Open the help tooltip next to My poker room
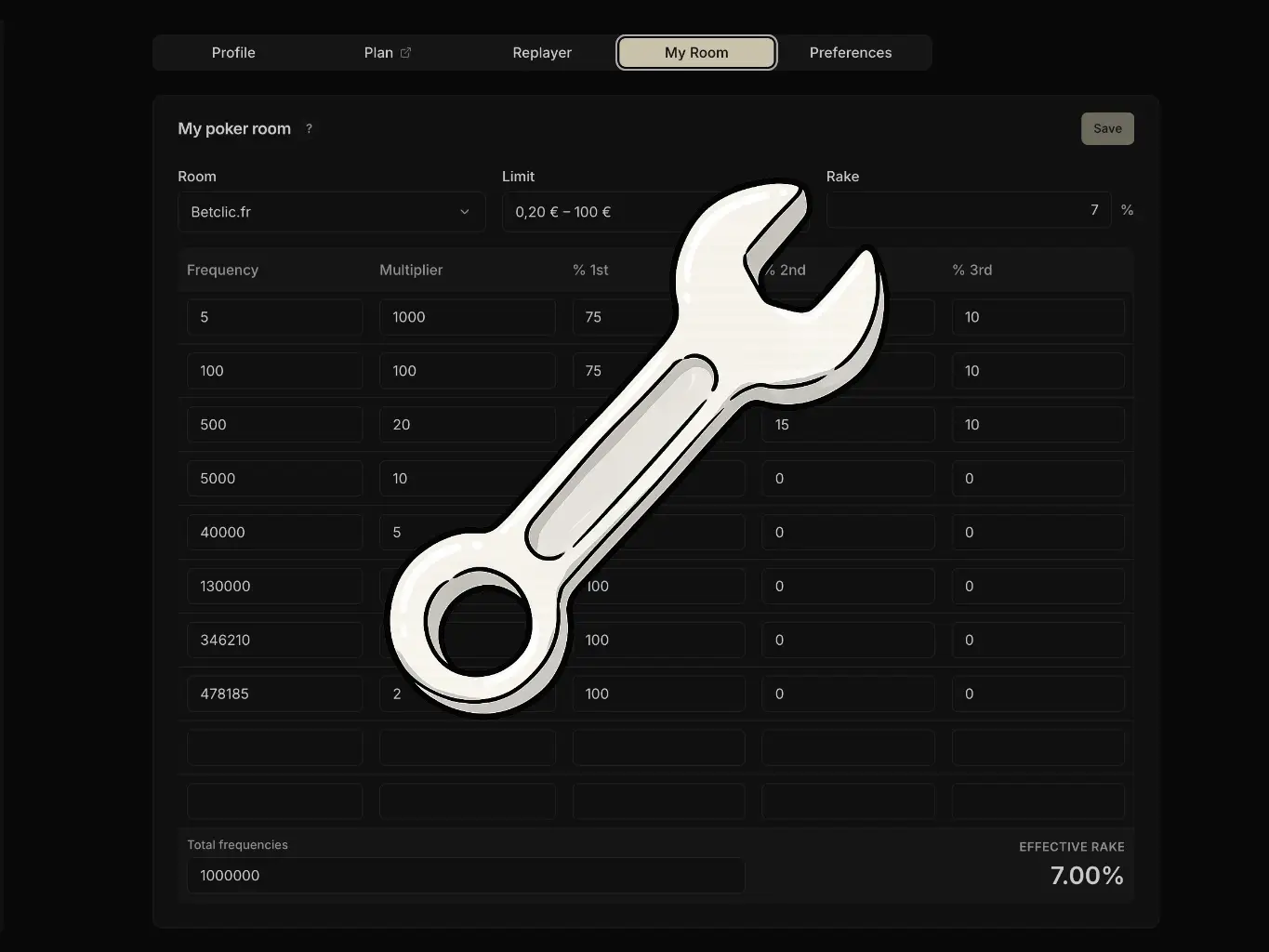Viewport: 1269px width, 952px height. point(309,128)
